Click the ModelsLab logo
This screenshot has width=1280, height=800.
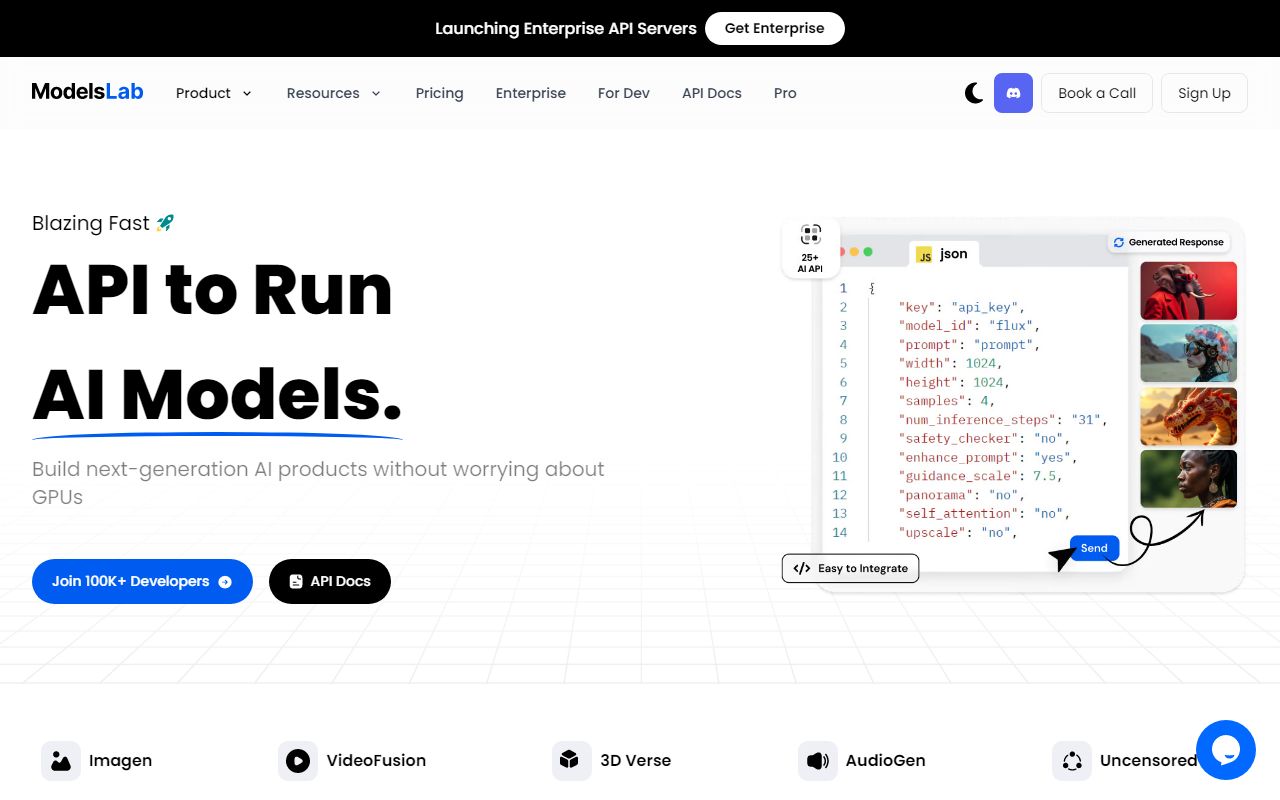pos(88,92)
